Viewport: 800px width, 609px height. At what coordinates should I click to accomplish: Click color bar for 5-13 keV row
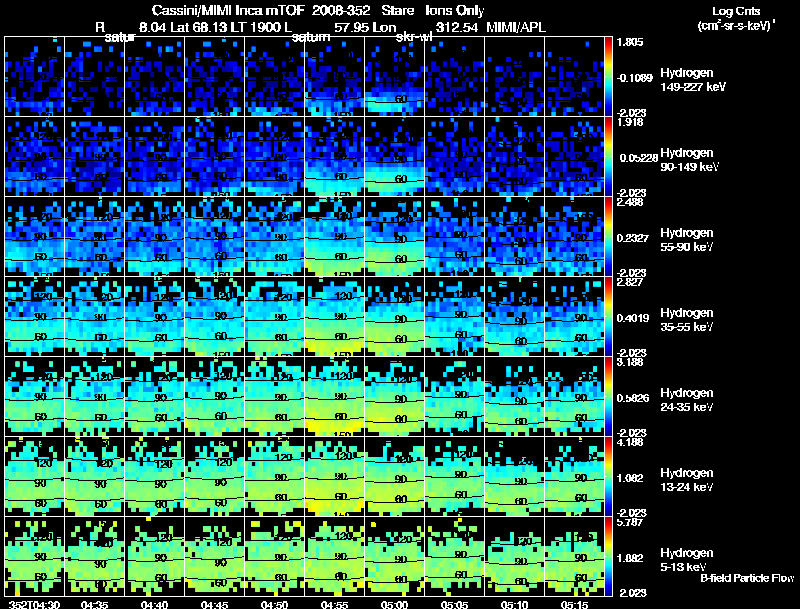tap(608, 557)
